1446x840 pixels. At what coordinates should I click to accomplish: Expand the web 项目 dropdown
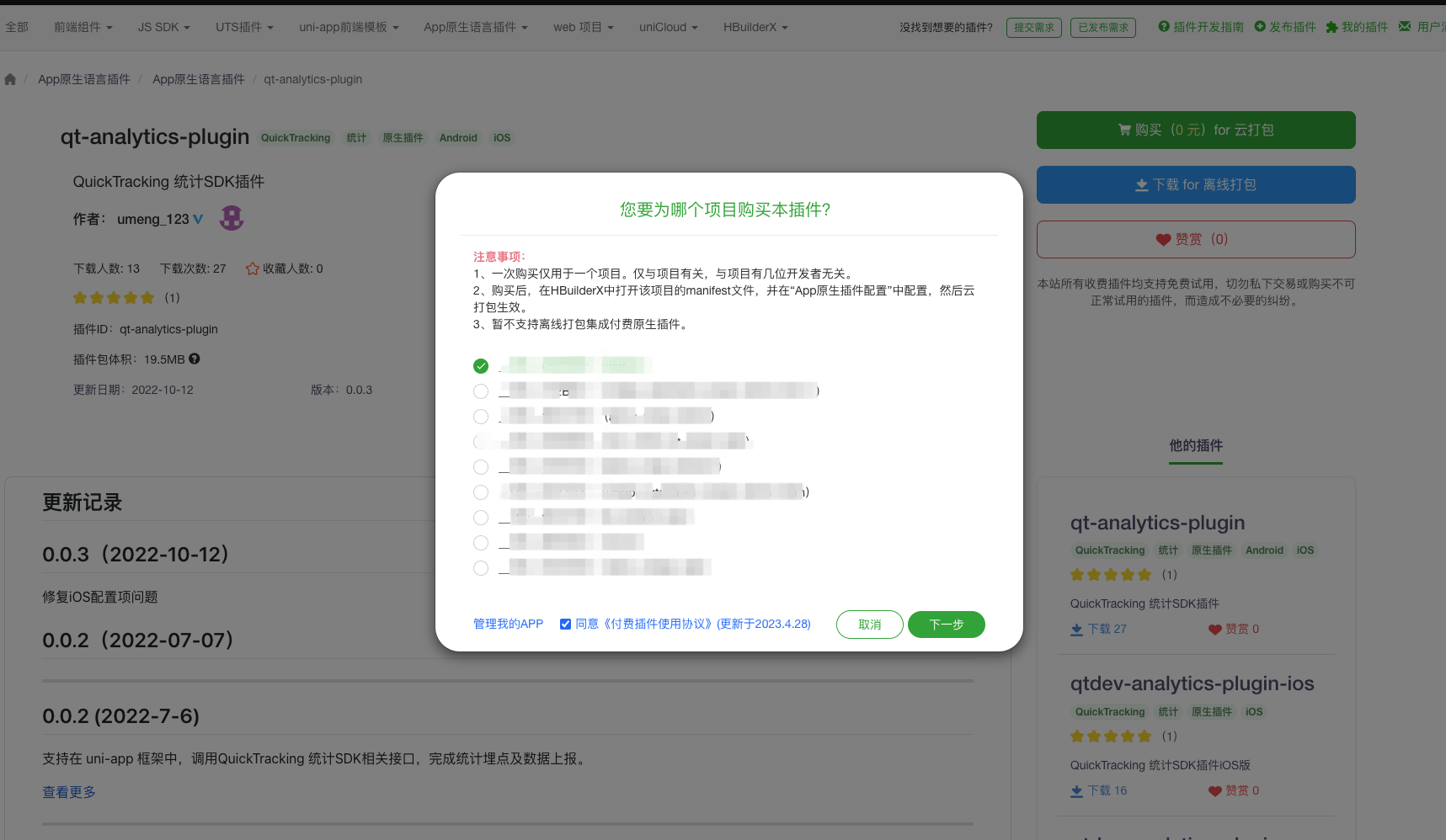pos(584,27)
